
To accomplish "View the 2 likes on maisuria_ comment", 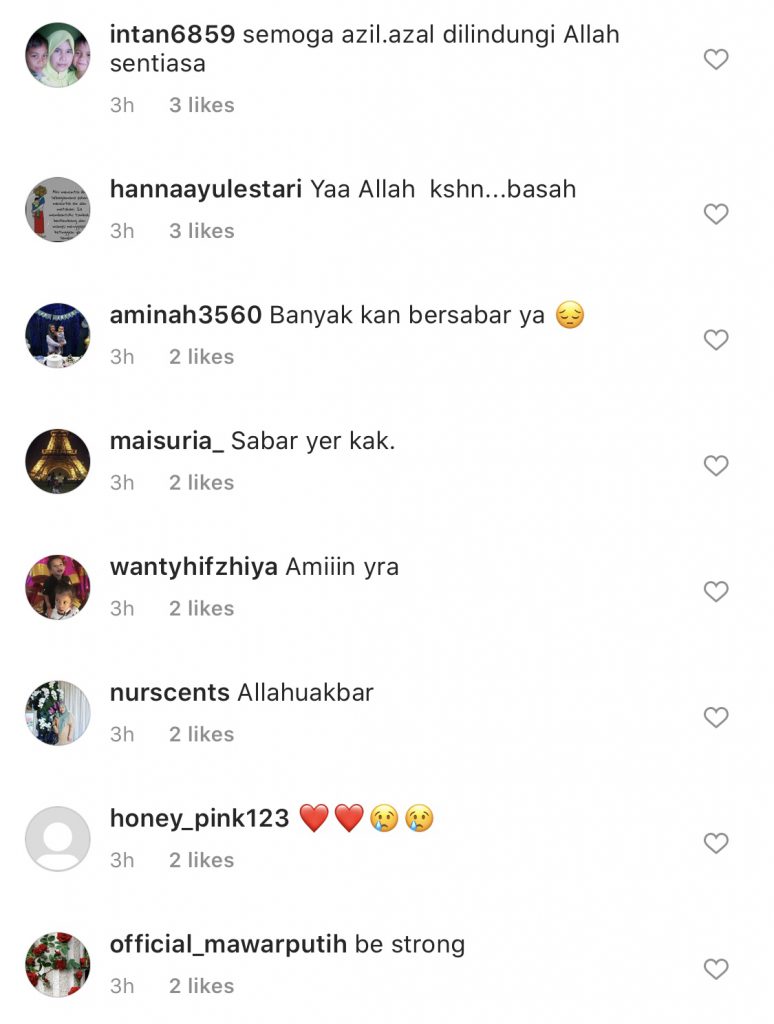I will pos(201,483).
